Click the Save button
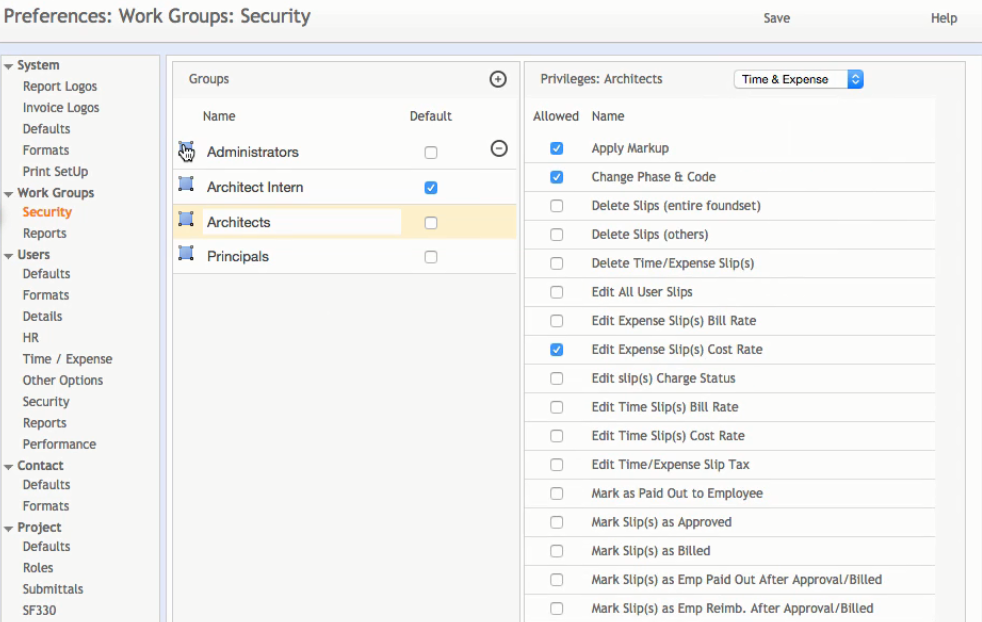Screen dimensions: 982x622 [776, 18]
